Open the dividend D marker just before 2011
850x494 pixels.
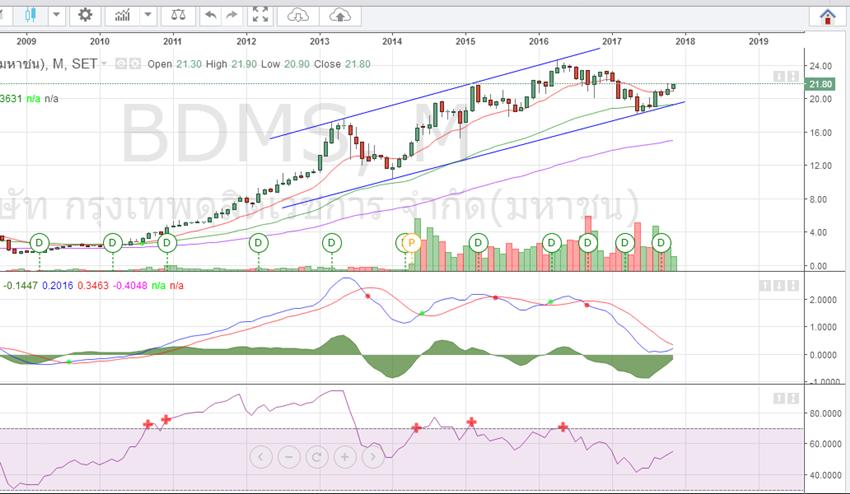pos(167,242)
